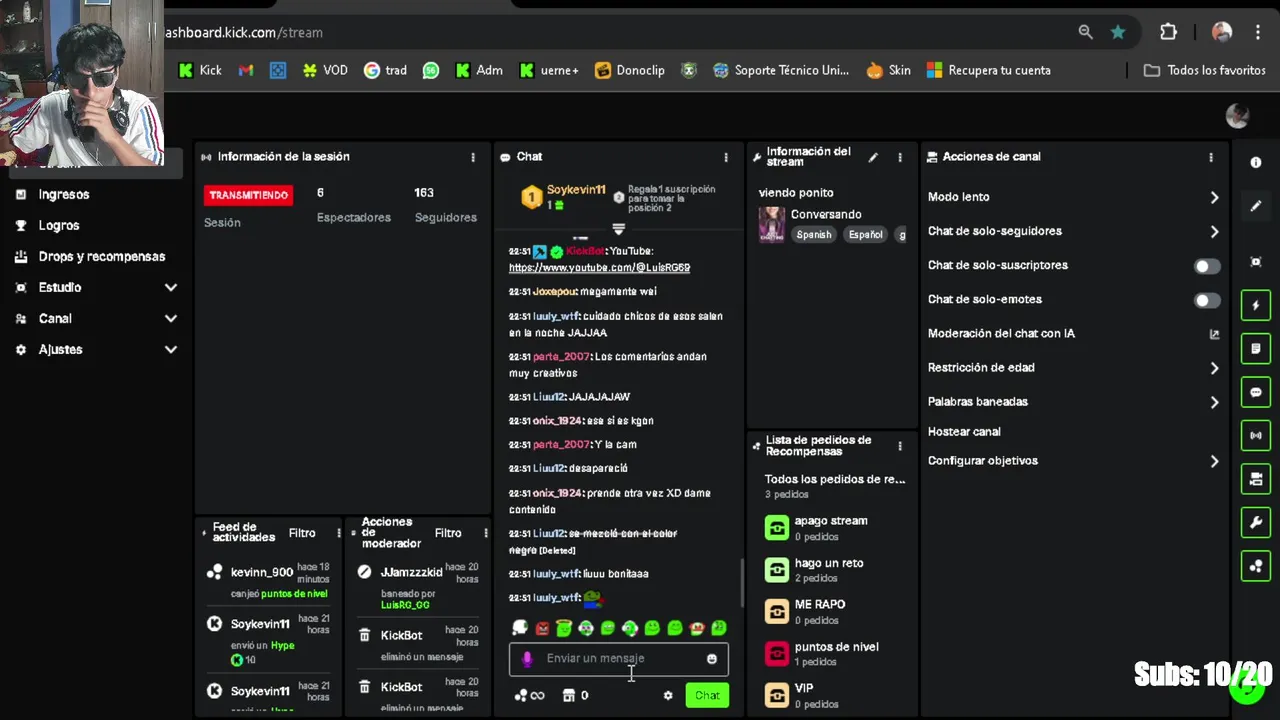1280x720 pixels.
Task: Expand 'Chat de solo-seguidores' options
Action: (x=1214, y=232)
